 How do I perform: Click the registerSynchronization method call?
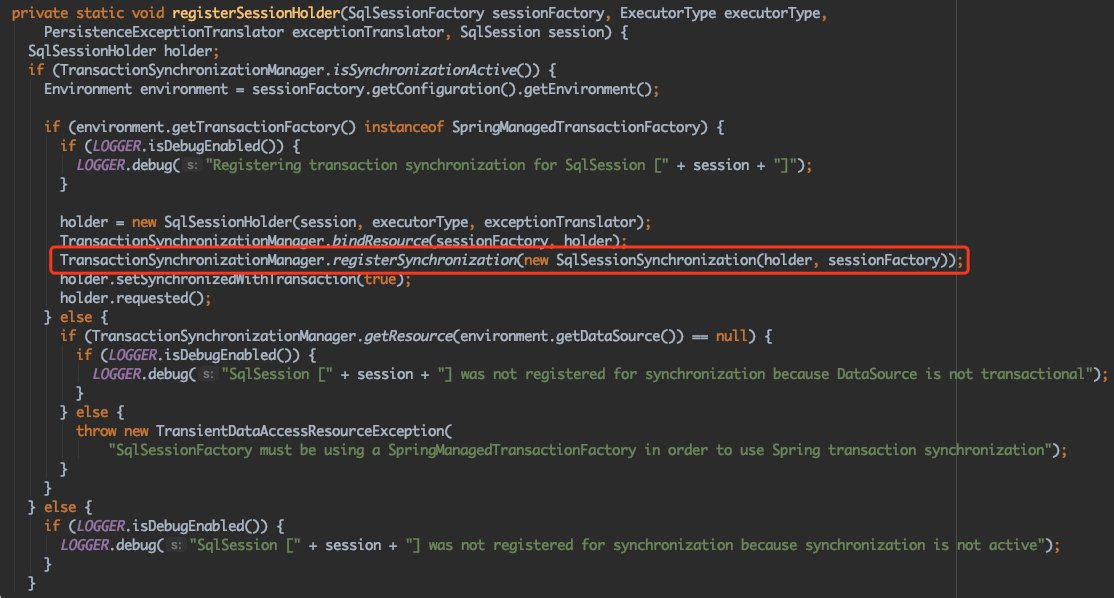[425, 260]
